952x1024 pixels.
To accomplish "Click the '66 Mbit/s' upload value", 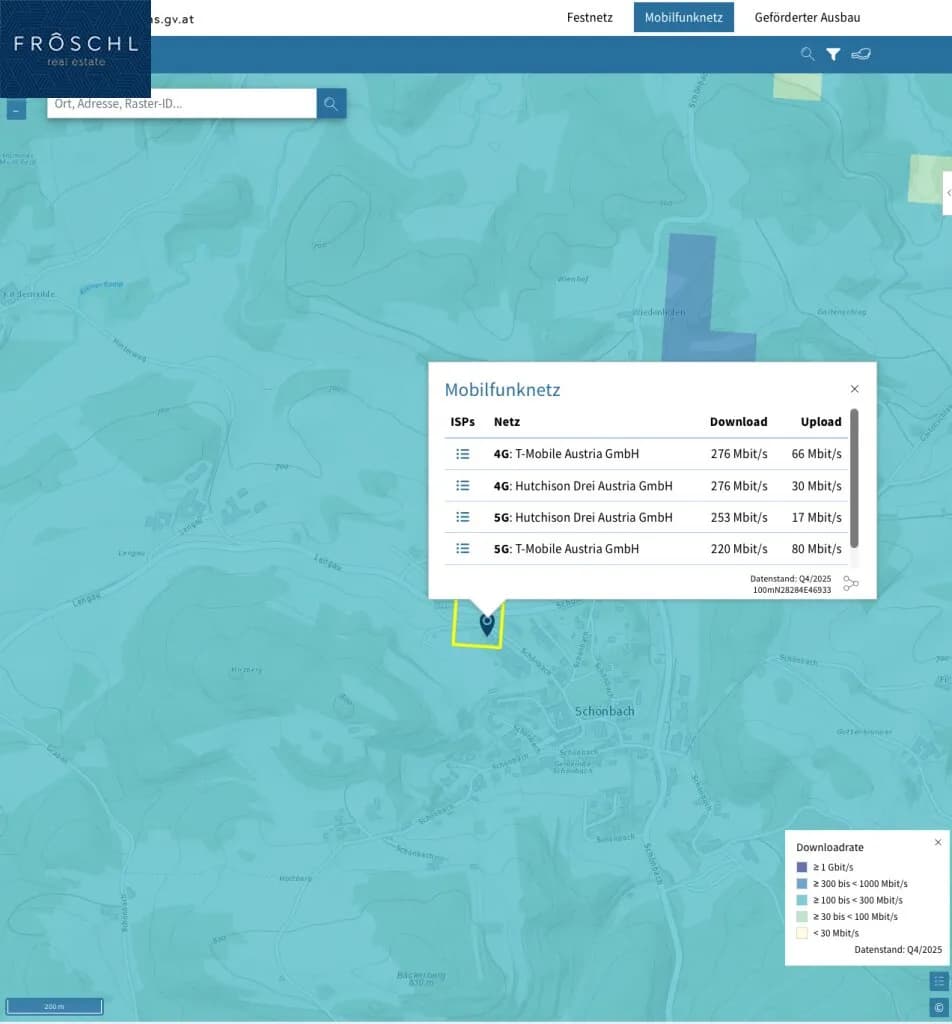I will 816,454.
